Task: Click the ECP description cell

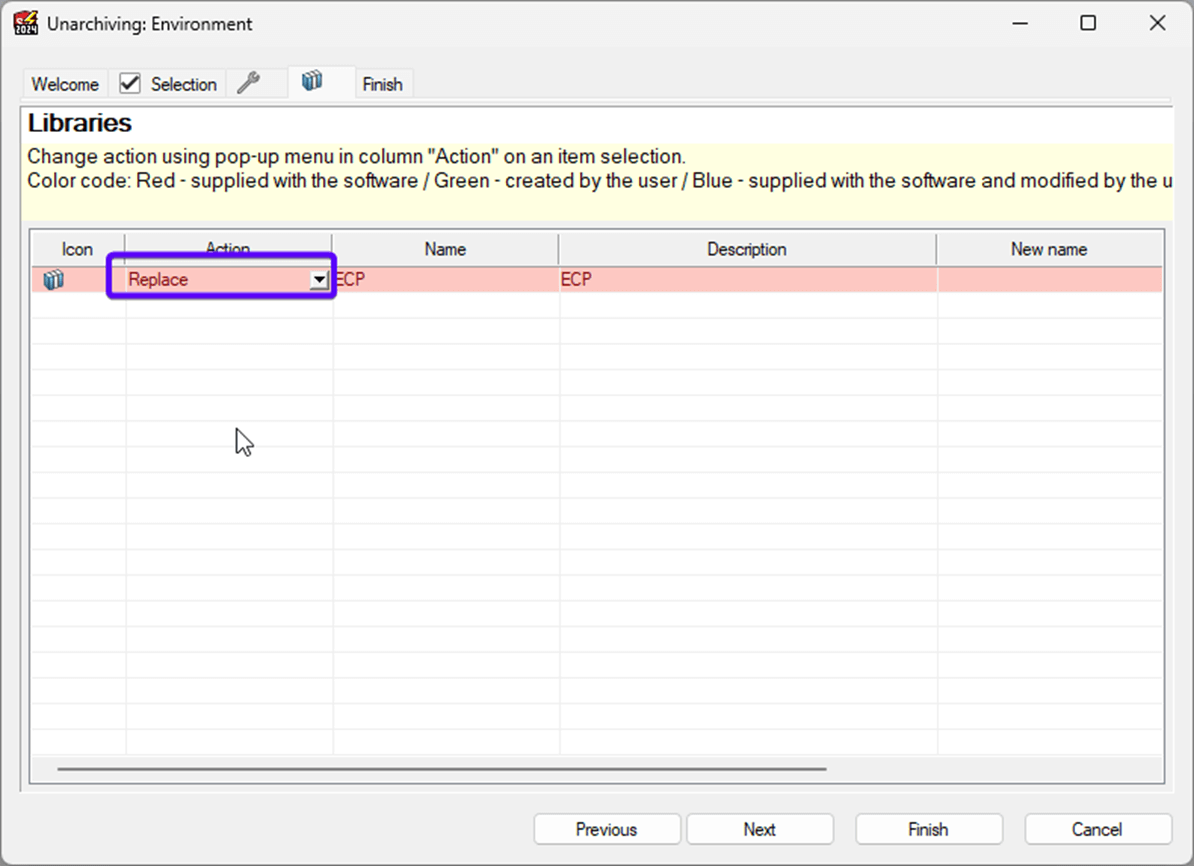Action: (x=748, y=280)
